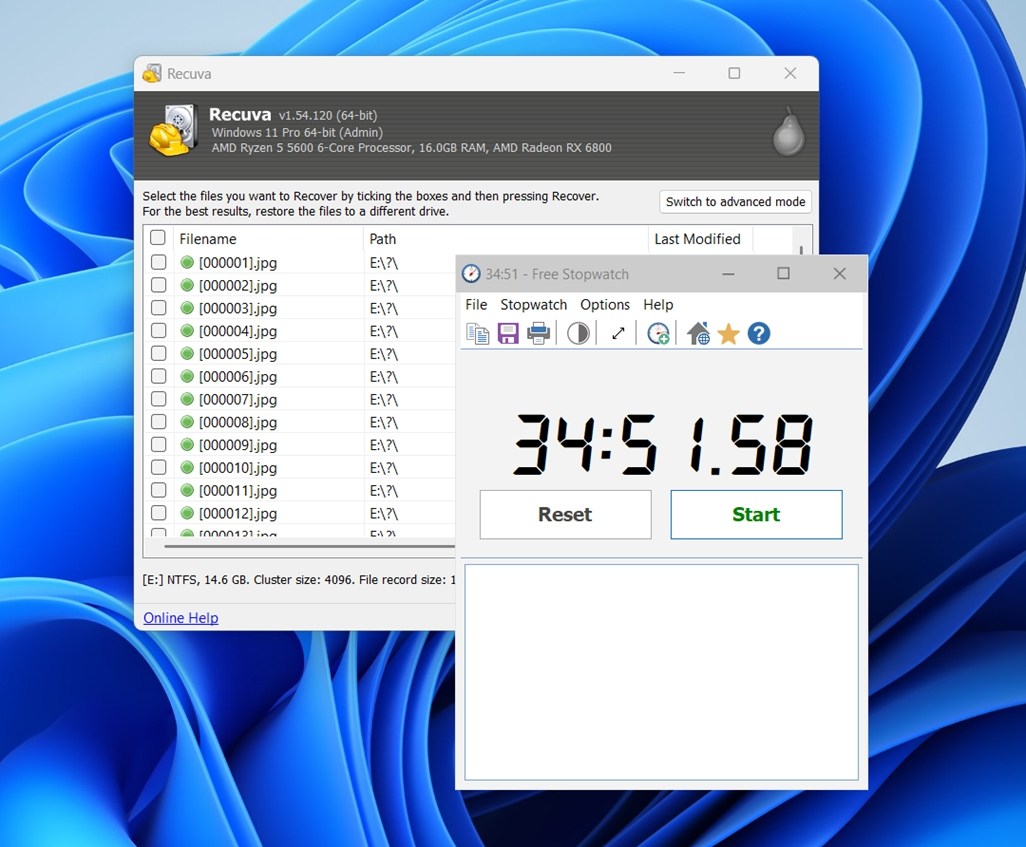Image resolution: width=1026 pixels, height=847 pixels.
Task: Sort files by the Filename column
Action: (x=207, y=238)
